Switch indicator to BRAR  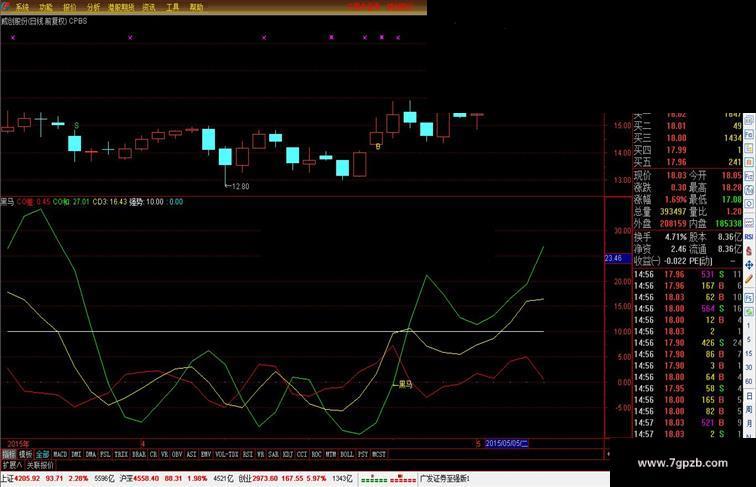139,454
